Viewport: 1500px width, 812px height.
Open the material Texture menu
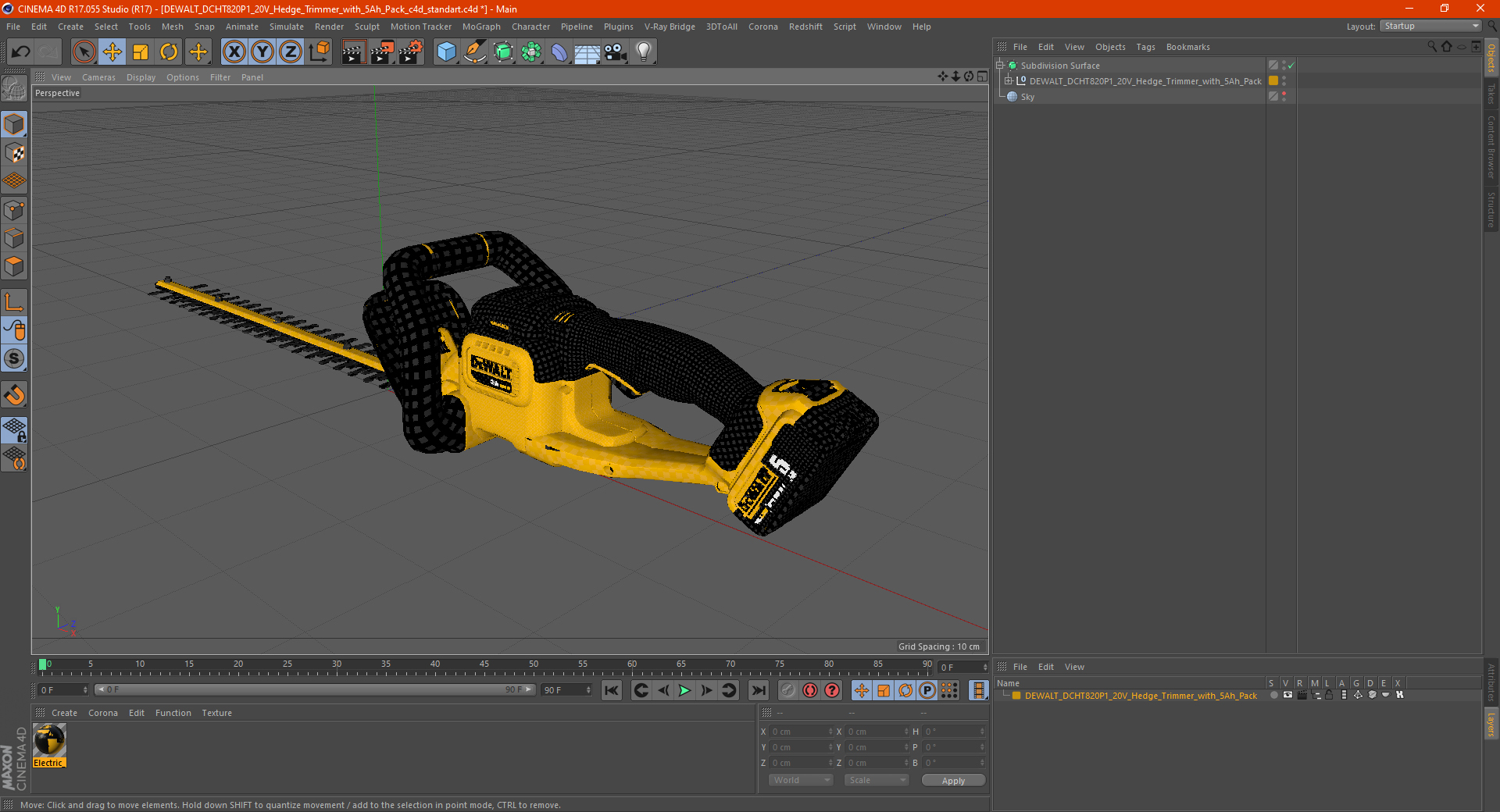(216, 713)
